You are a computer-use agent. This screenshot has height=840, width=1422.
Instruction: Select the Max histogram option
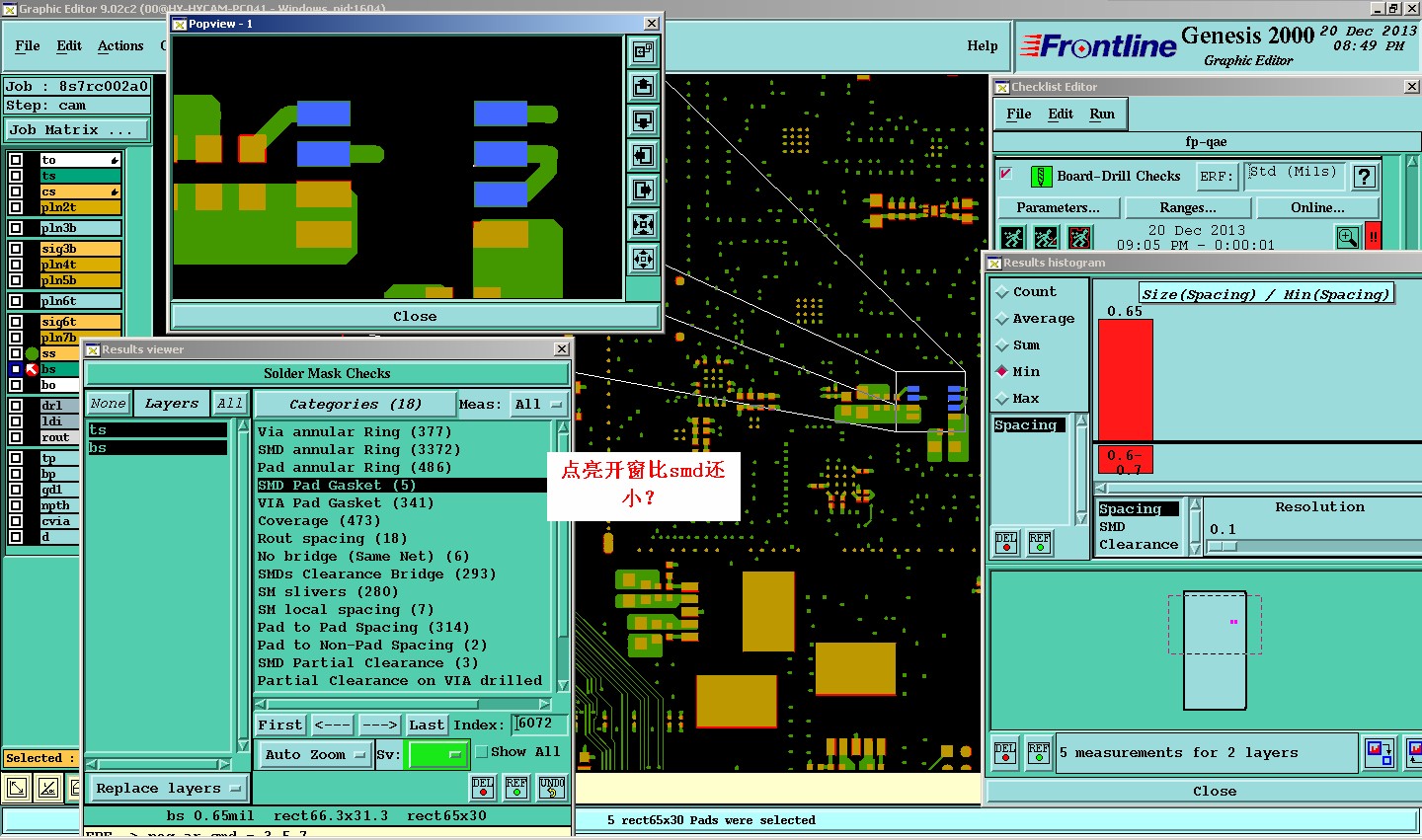tap(1018, 399)
